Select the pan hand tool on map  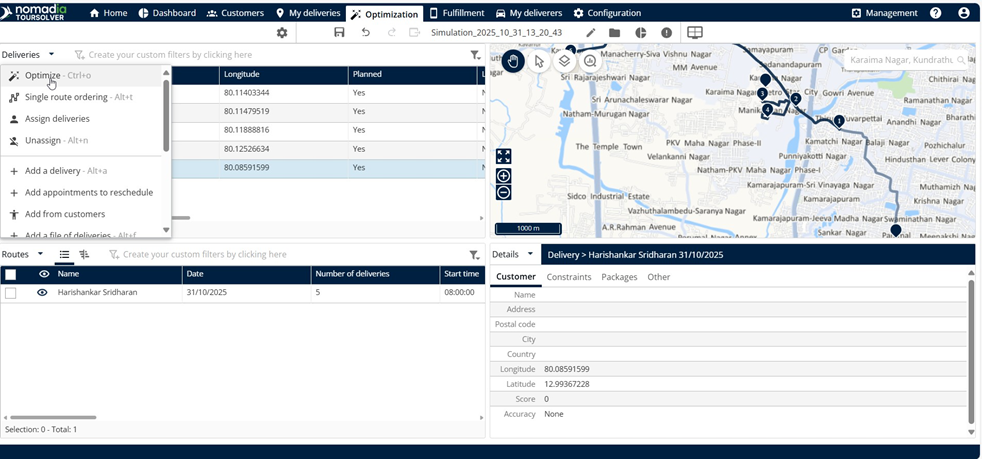[513, 61]
